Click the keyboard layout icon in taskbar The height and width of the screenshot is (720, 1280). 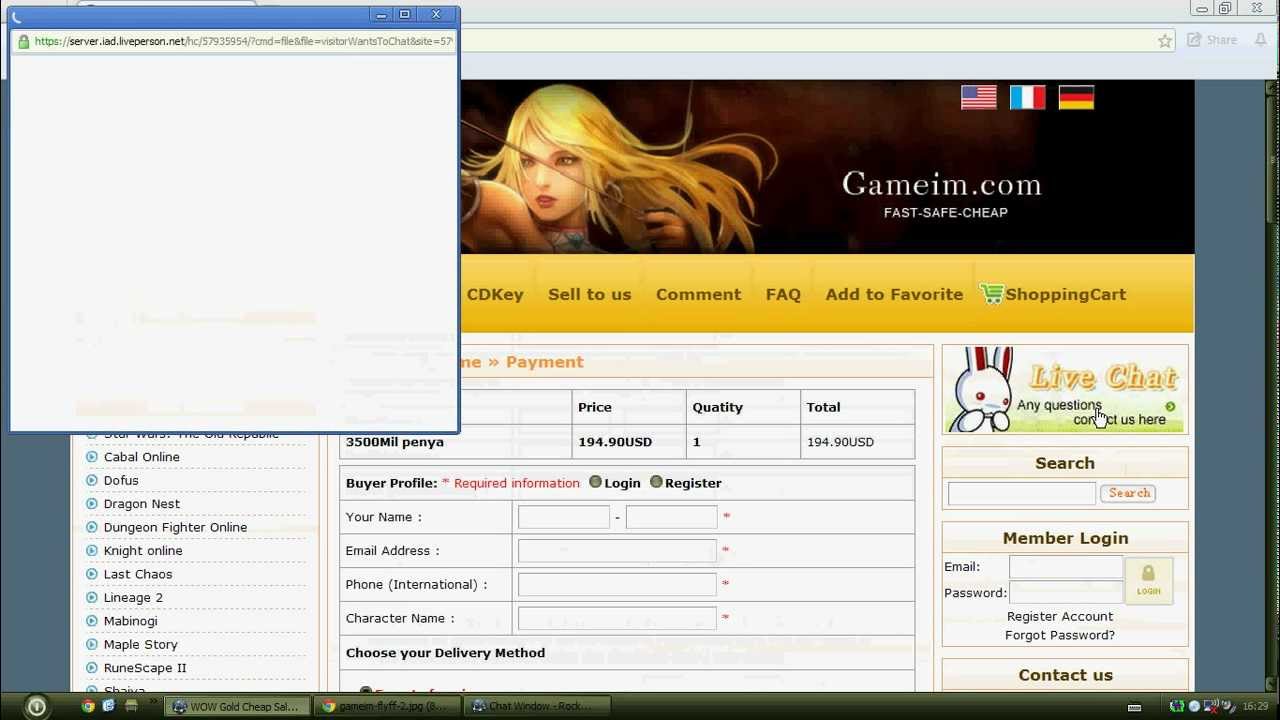pos(1134,707)
